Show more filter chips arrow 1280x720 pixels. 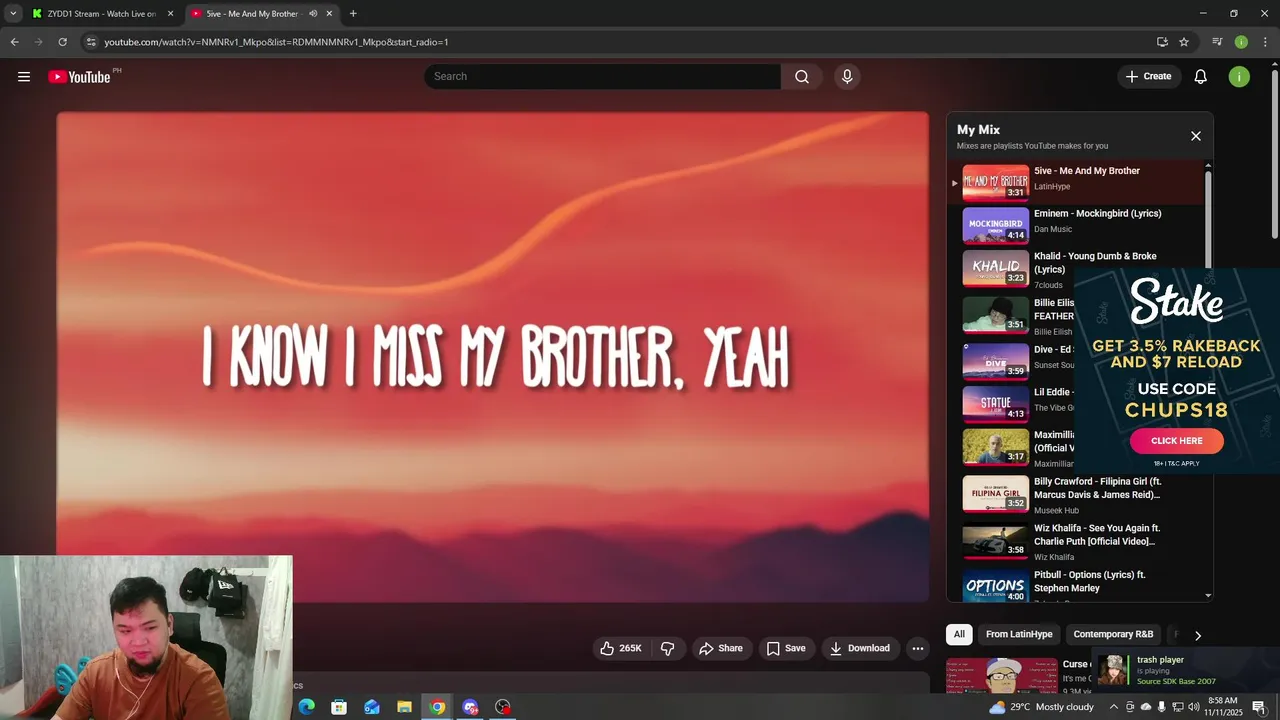(1197, 635)
